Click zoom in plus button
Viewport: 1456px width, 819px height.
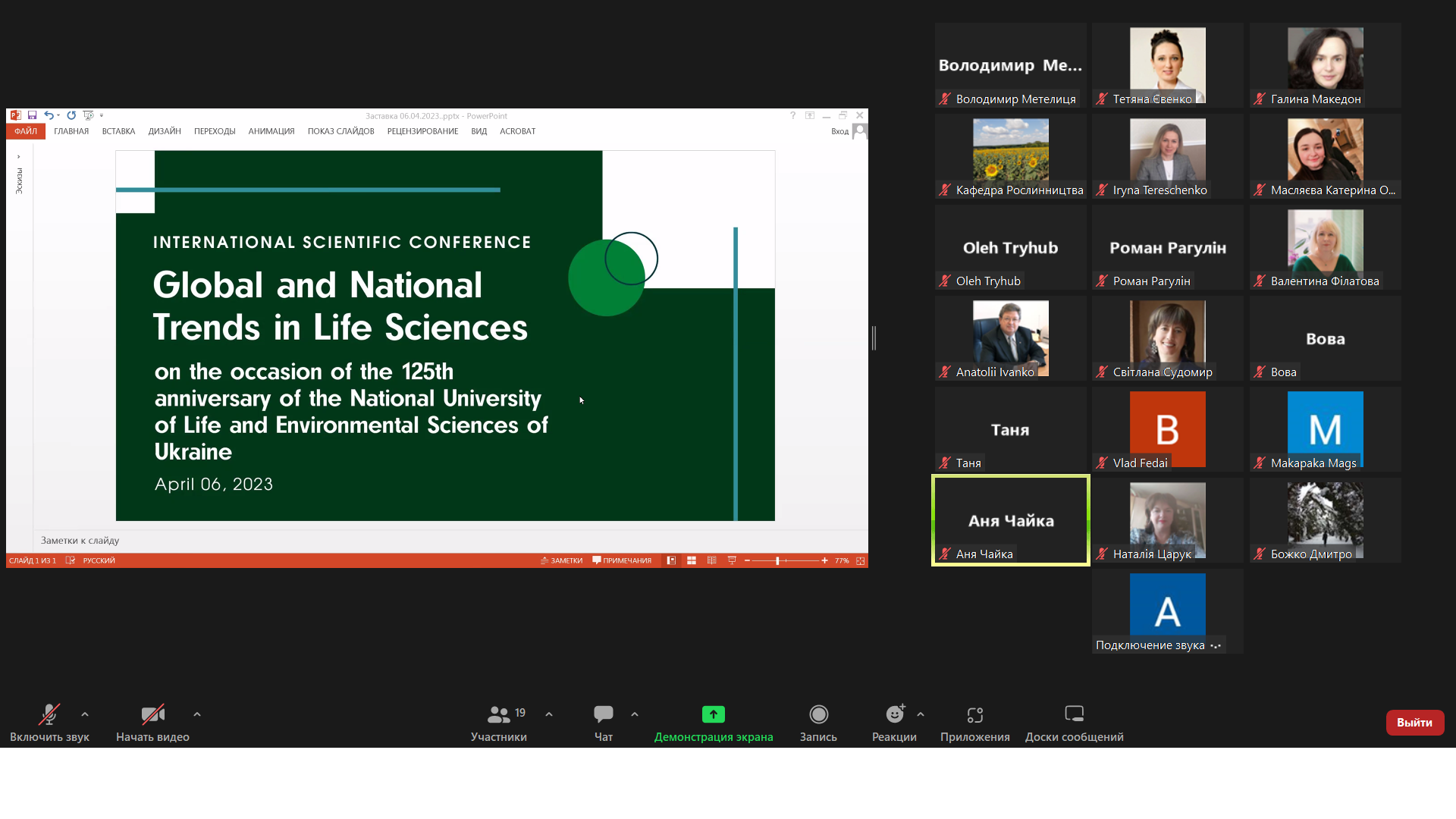coord(824,560)
